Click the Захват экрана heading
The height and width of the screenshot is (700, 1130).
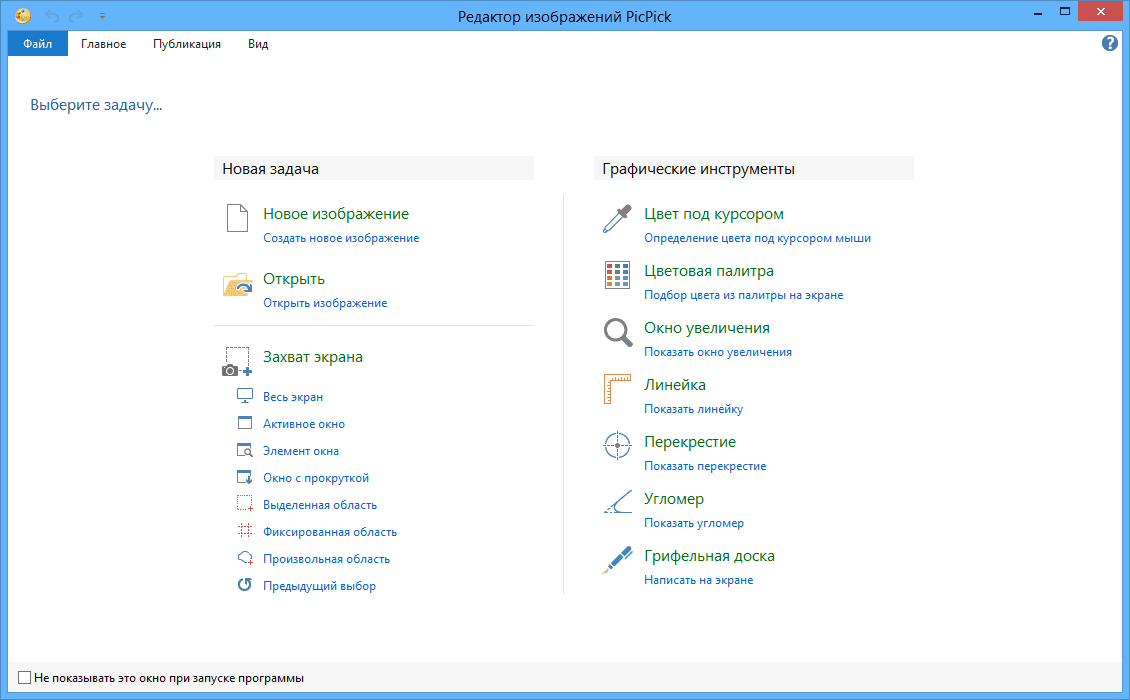313,357
